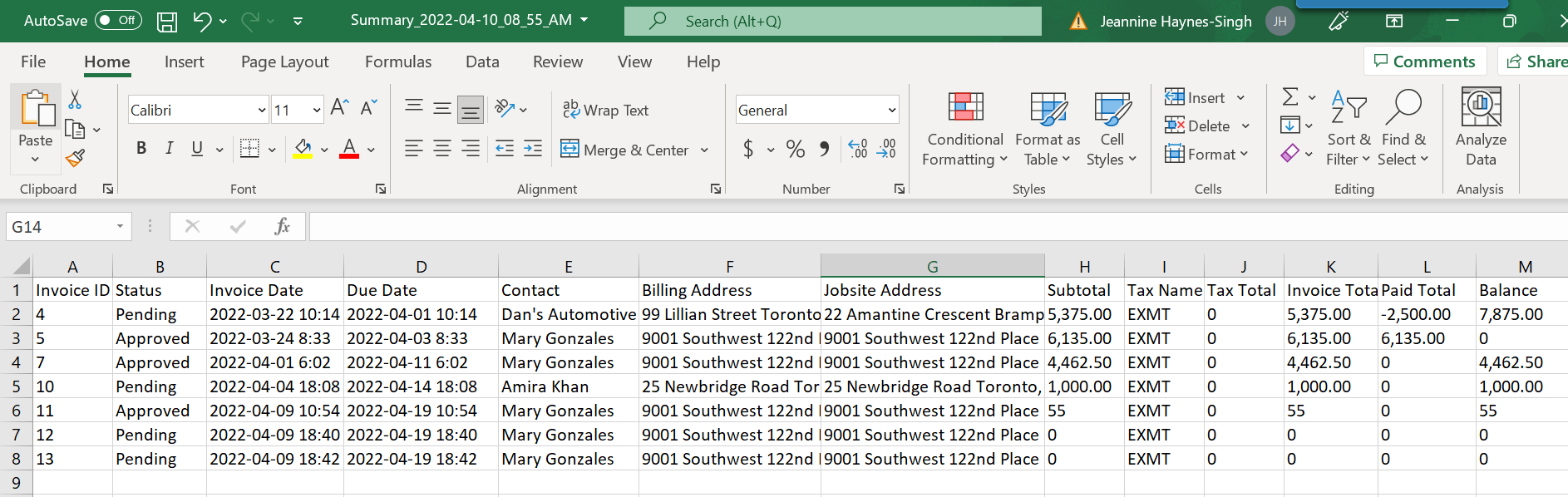Screen dimensions: 1568x497
Task: Apply Accounting Number Format dollar icon
Action: coord(748,150)
